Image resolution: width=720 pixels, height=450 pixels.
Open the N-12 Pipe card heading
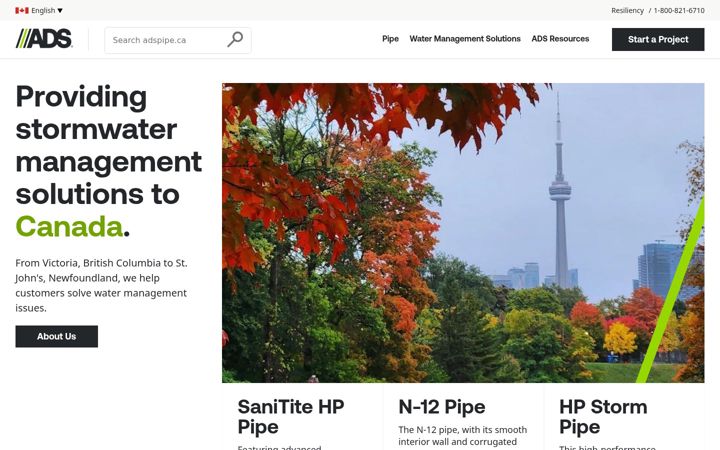(442, 407)
